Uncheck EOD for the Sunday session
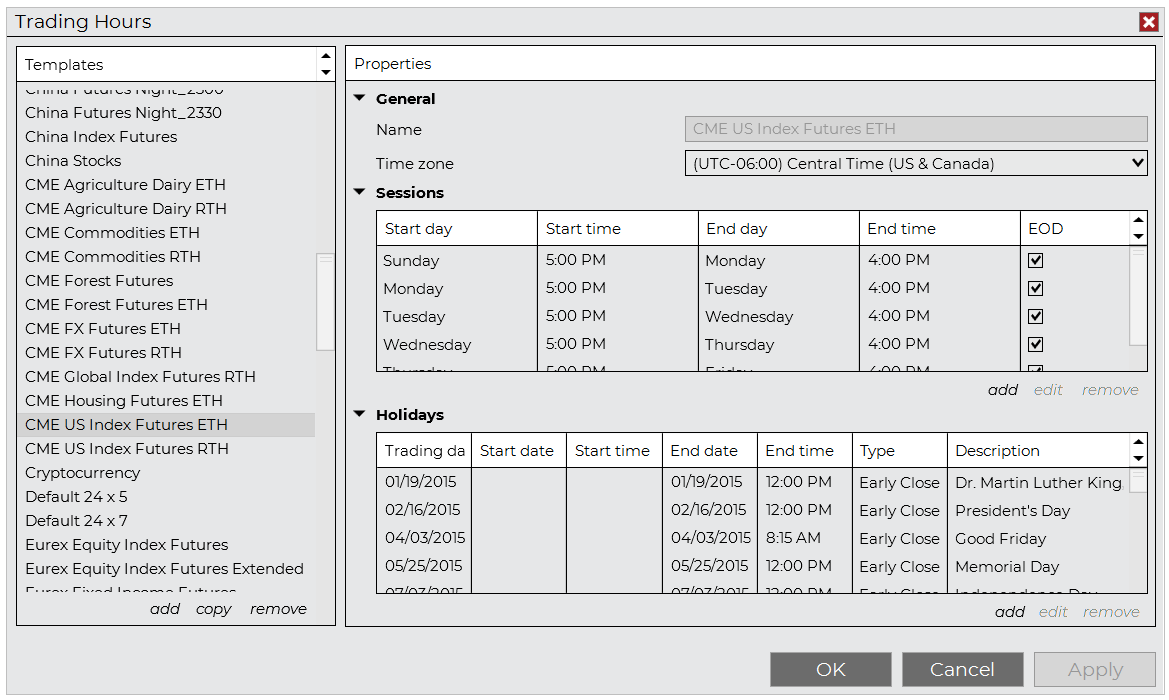1169x700 pixels. tap(1036, 260)
